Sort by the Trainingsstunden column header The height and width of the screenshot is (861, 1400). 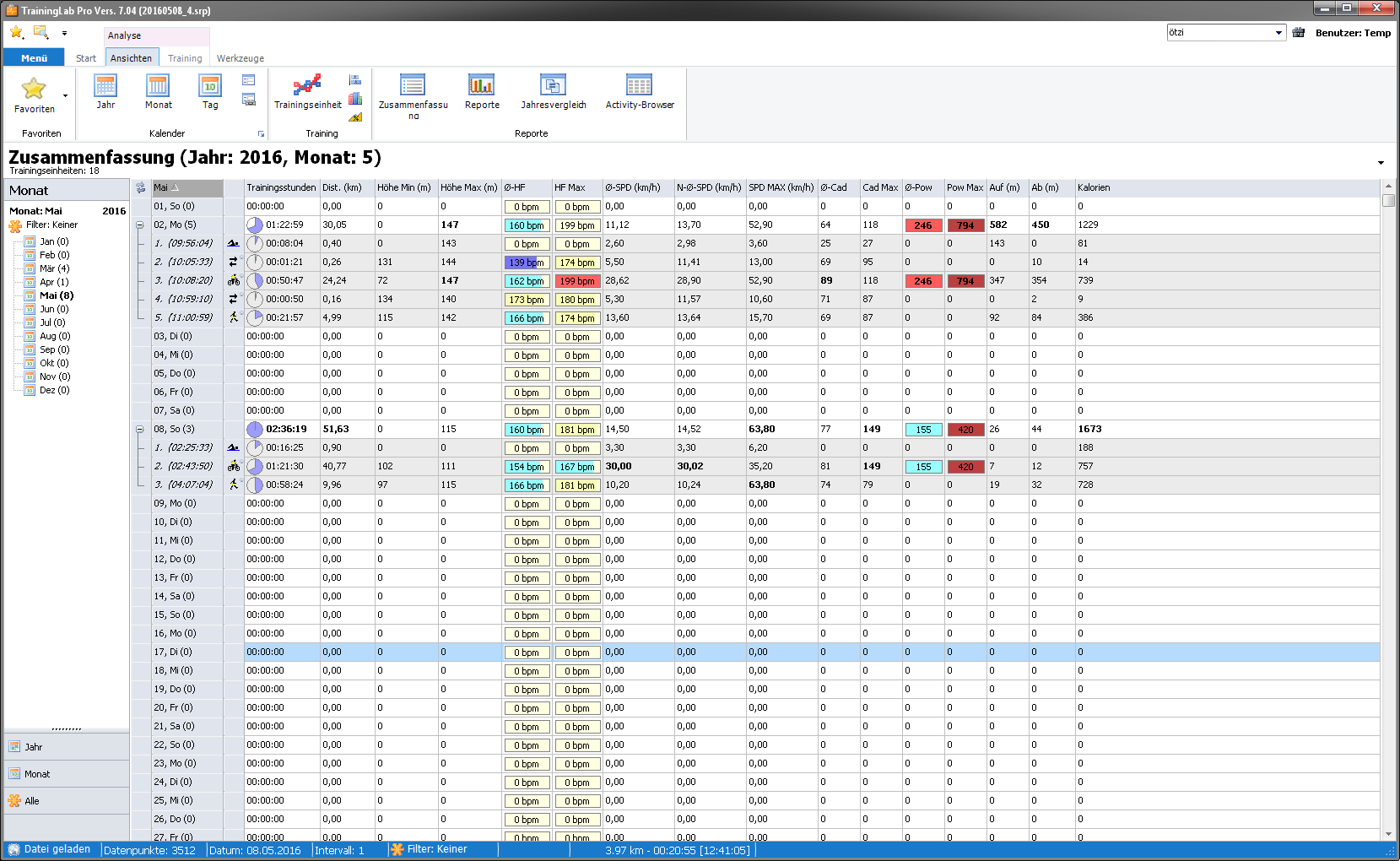282,187
